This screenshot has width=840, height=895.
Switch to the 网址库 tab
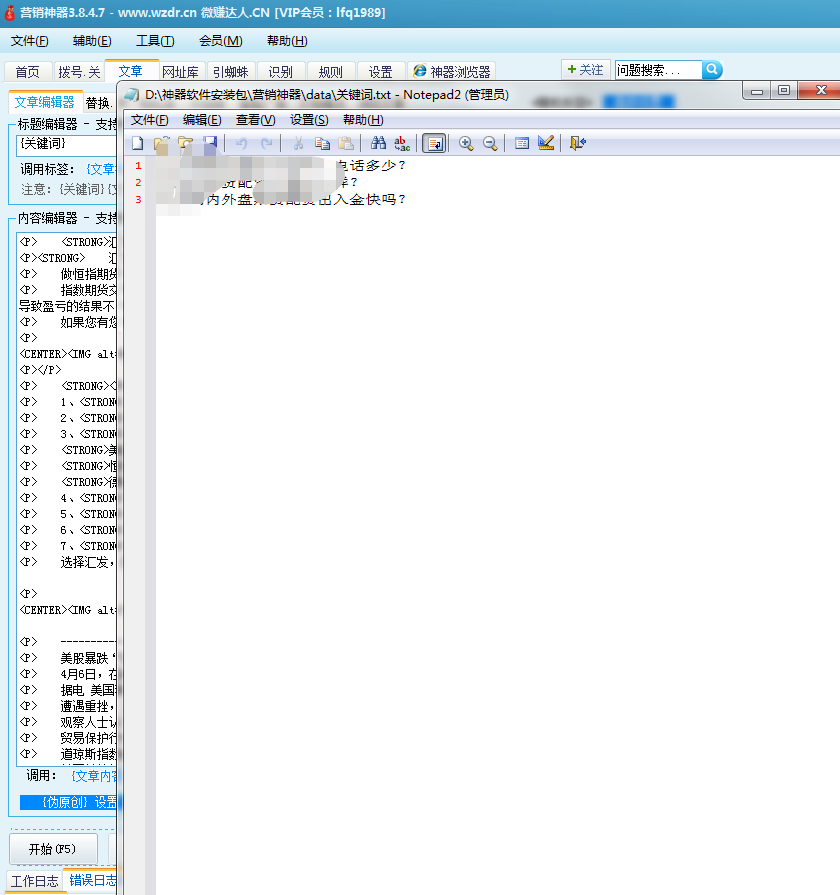click(181, 72)
